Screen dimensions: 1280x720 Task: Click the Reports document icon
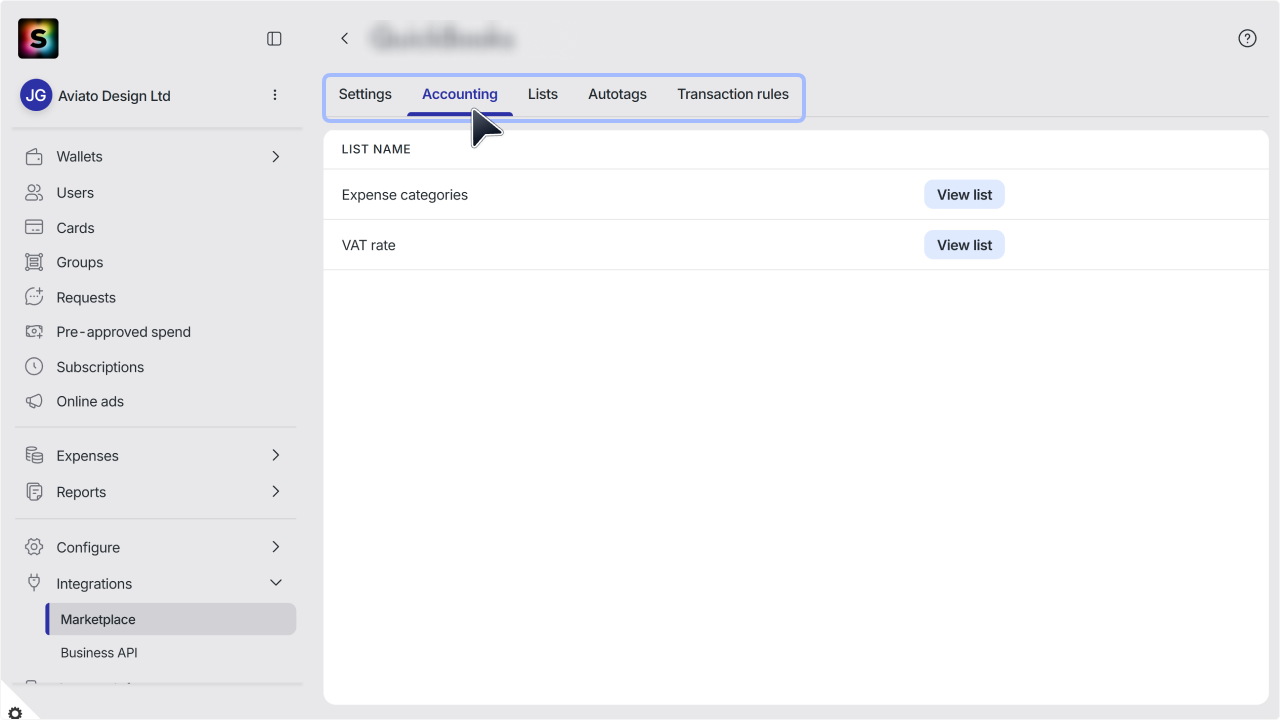coord(34,492)
